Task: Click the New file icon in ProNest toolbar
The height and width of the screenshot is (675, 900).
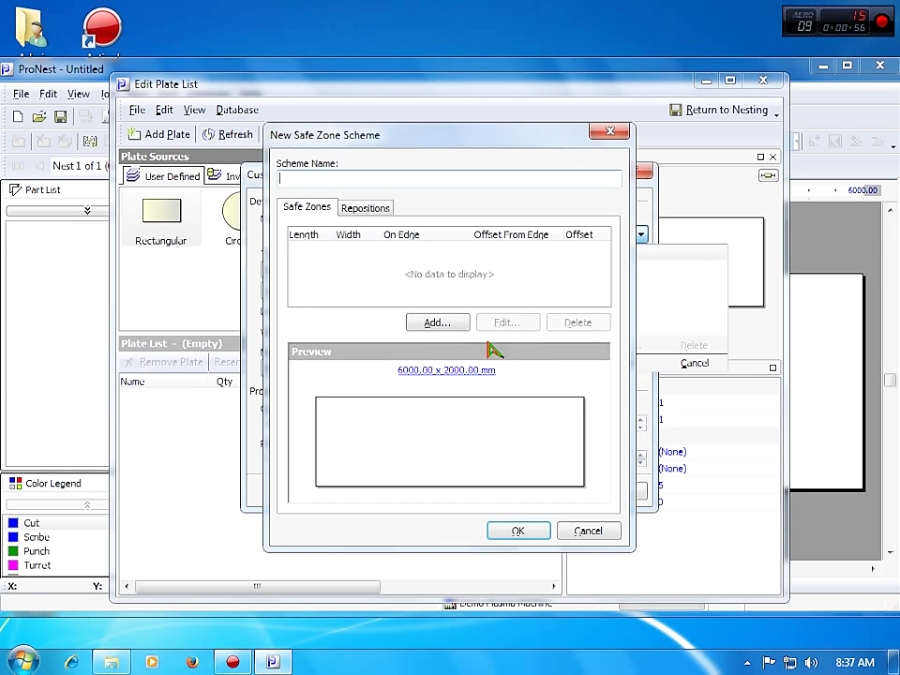Action: (x=18, y=117)
